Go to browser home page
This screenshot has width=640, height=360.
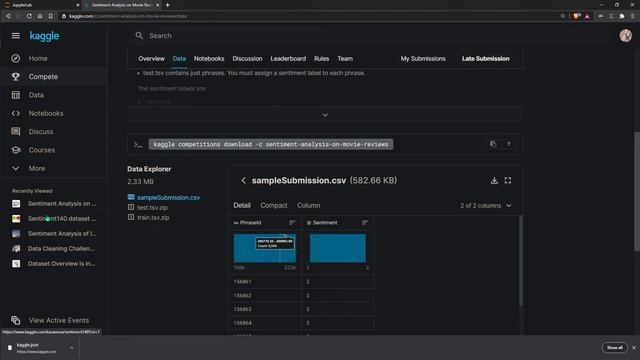coord(40,16)
